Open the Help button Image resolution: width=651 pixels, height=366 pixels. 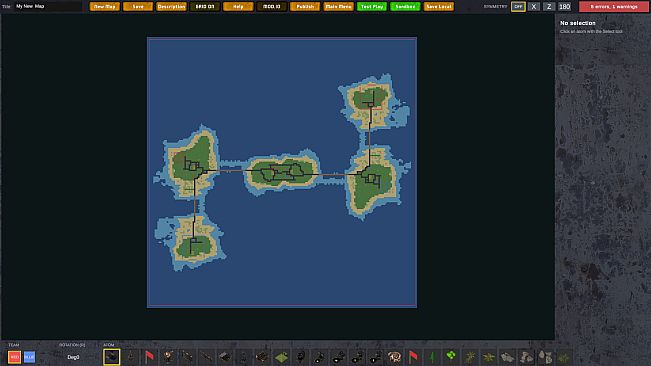(238, 7)
